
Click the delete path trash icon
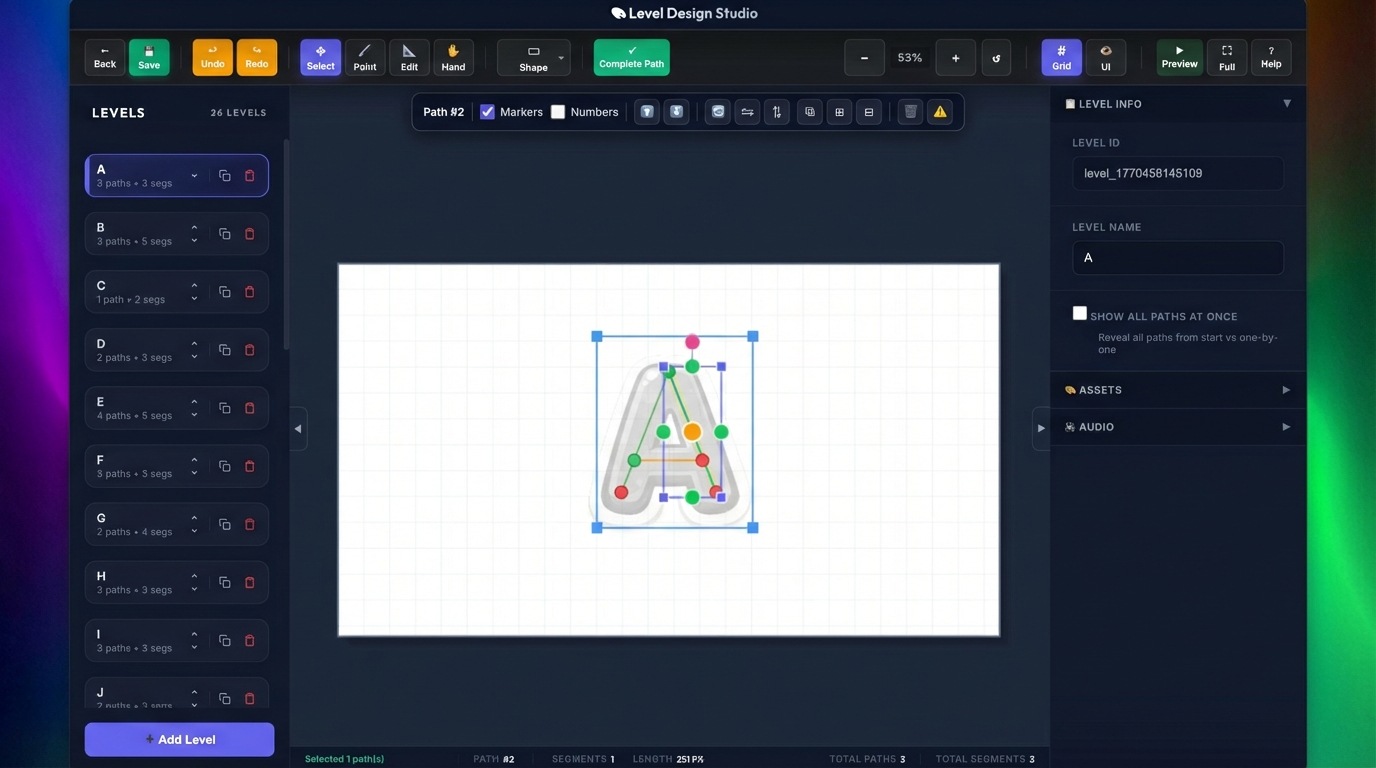click(x=909, y=111)
